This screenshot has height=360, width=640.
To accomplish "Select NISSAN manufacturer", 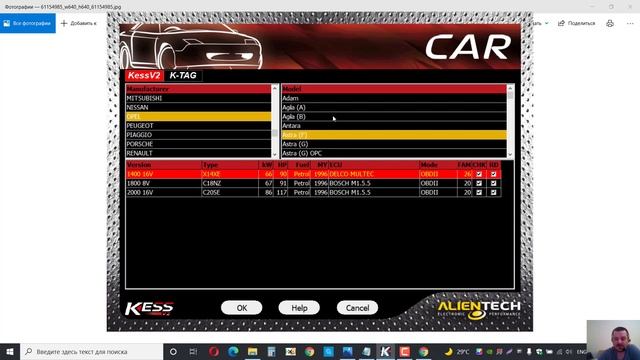I will pos(198,107).
